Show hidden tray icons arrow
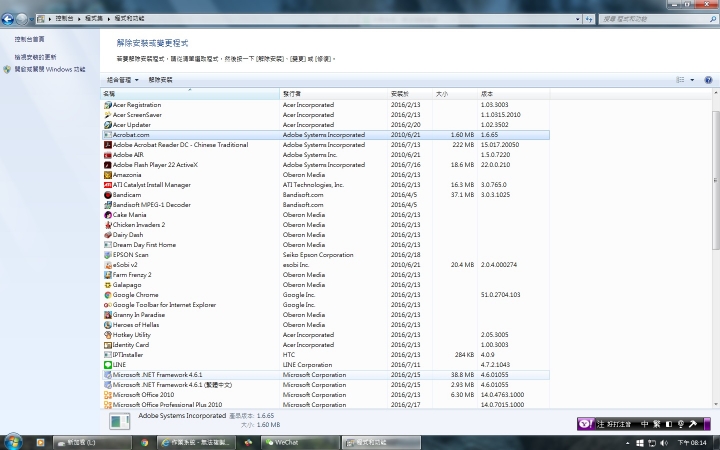 [628, 443]
